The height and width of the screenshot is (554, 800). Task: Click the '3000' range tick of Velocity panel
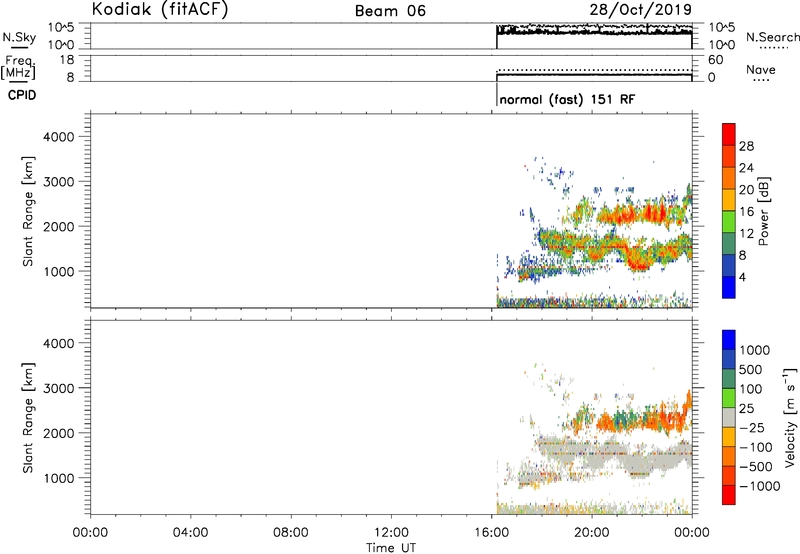pyautogui.click(x=59, y=388)
